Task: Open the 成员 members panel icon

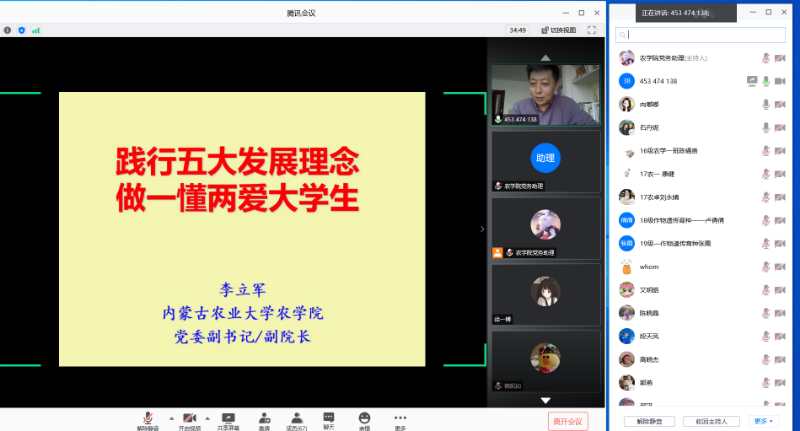Action: coord(296,416)
